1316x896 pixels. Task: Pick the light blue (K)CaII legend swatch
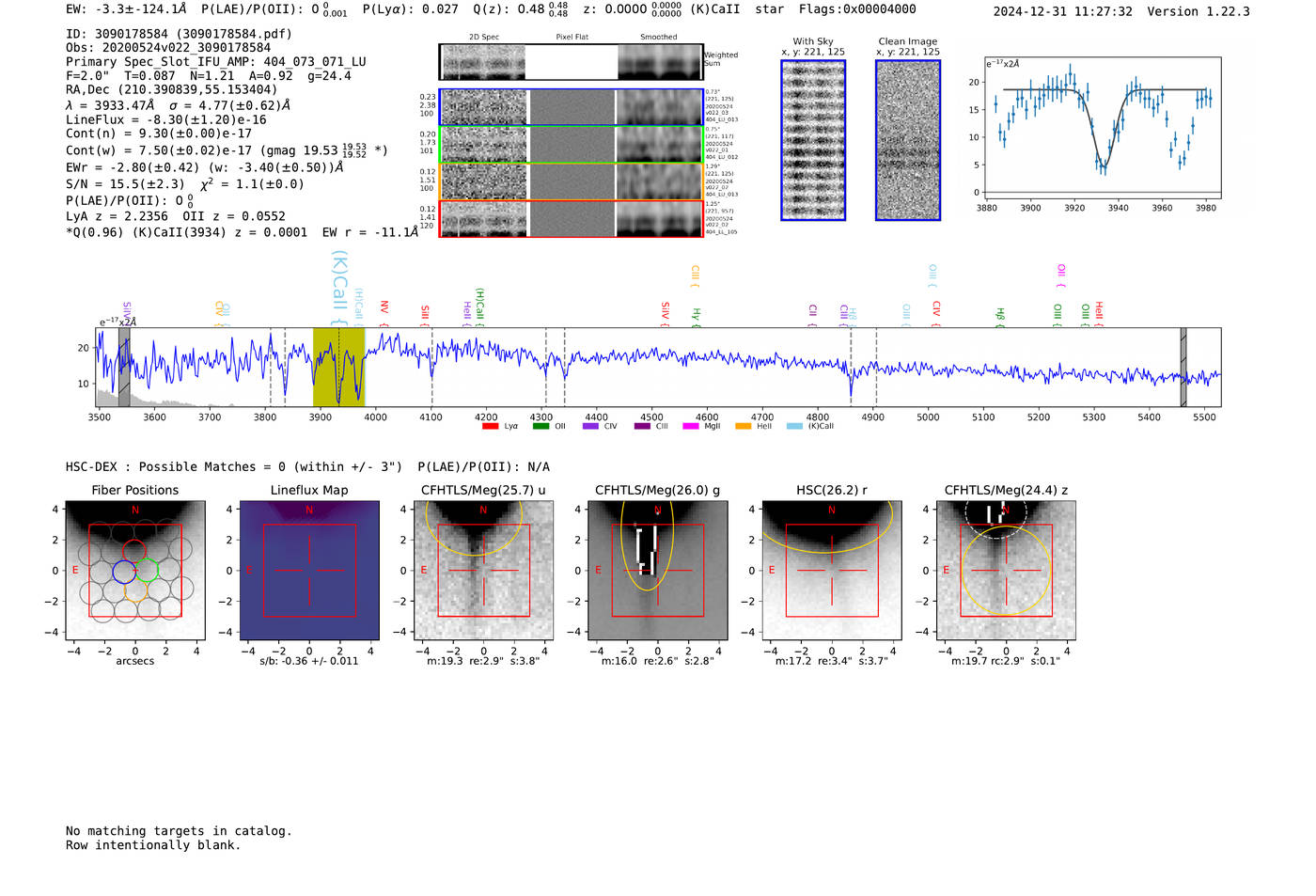[x=794, y=426]
